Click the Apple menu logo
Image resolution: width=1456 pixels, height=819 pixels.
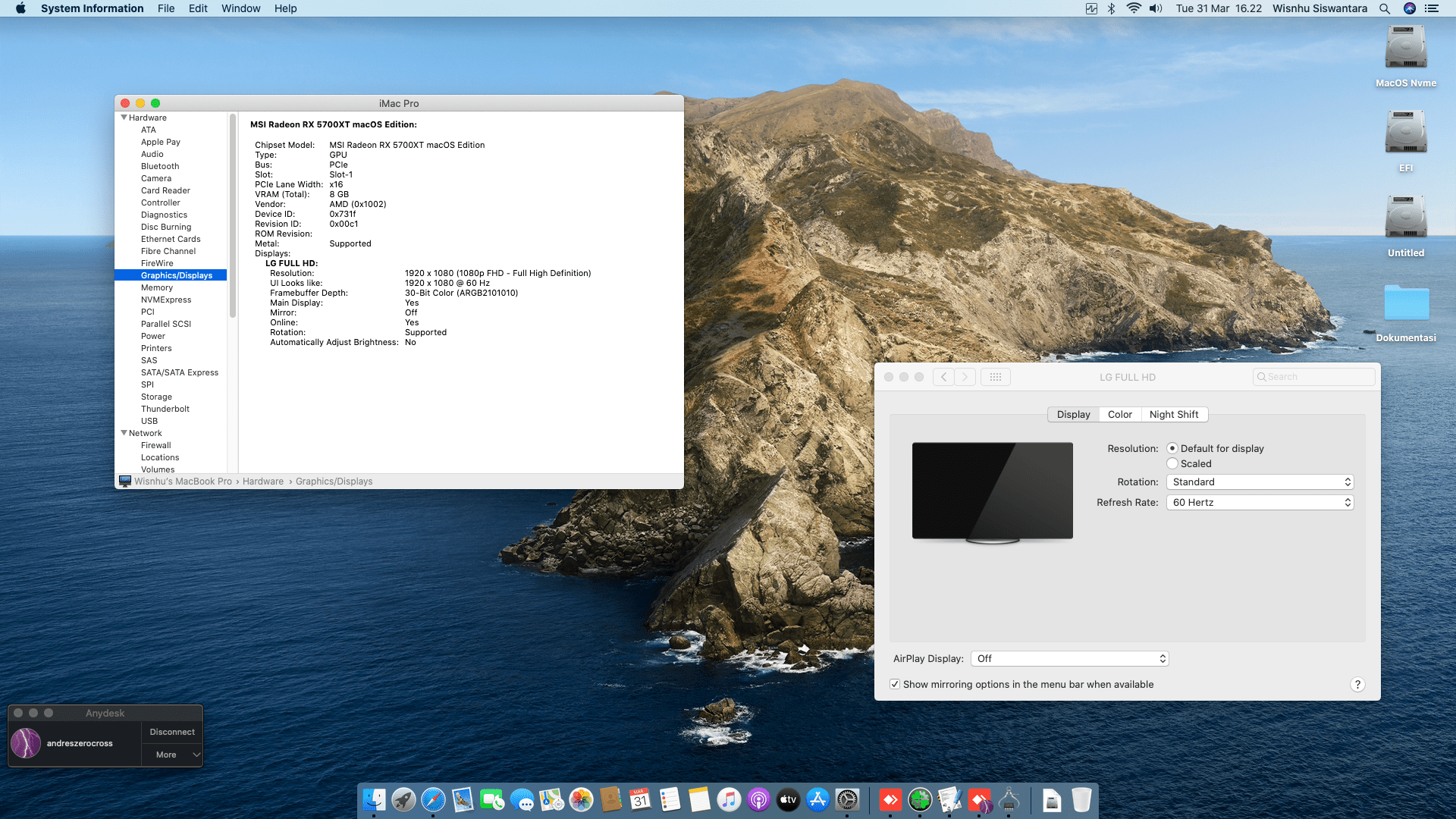(20, 8)
